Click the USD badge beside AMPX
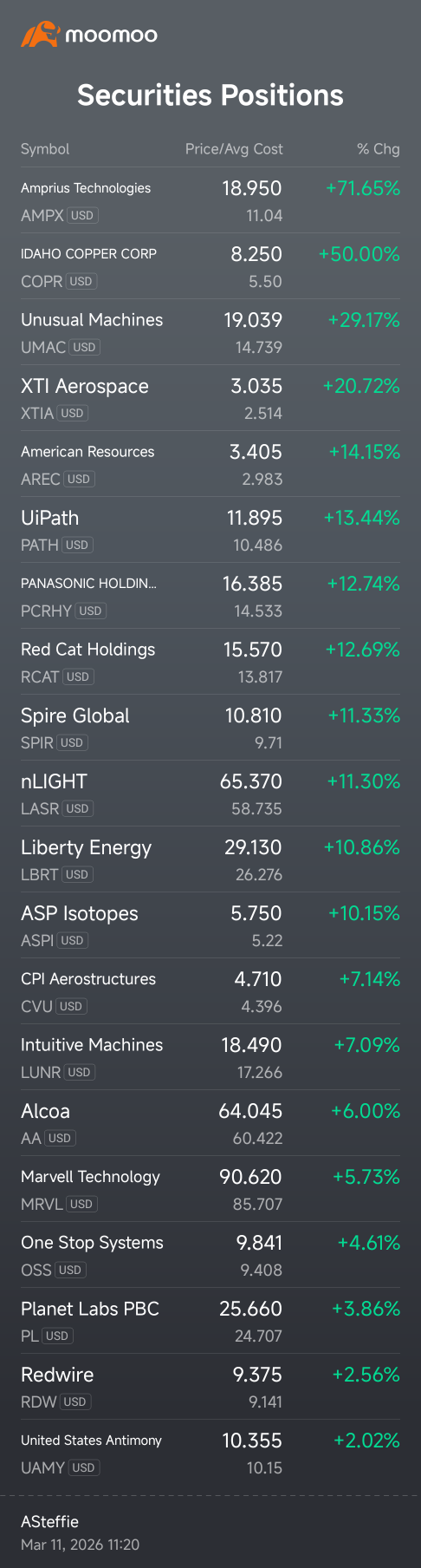 82,215
